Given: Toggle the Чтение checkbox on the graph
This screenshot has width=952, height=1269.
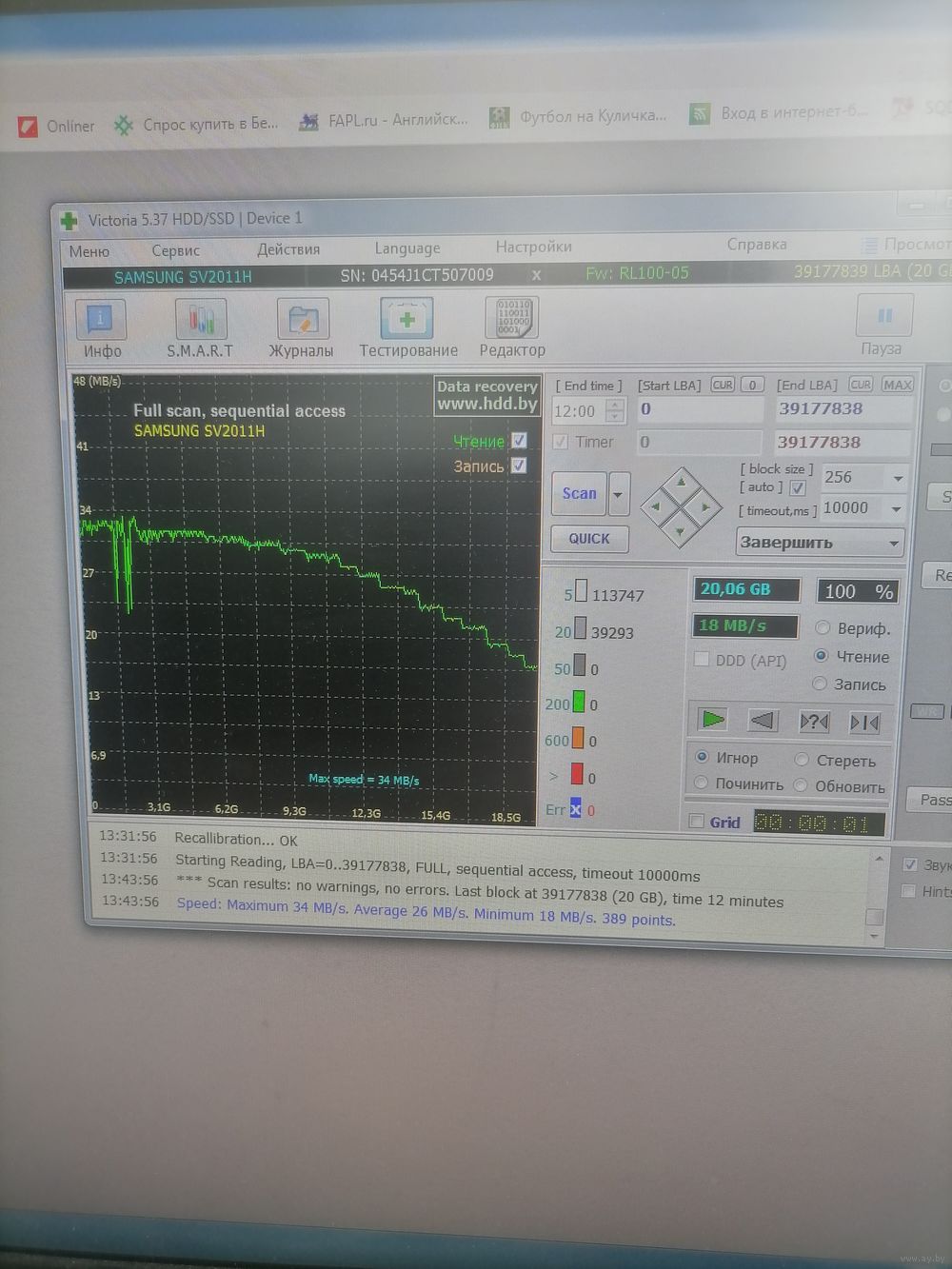Looking at the screenshot, I should click(519, 440).
